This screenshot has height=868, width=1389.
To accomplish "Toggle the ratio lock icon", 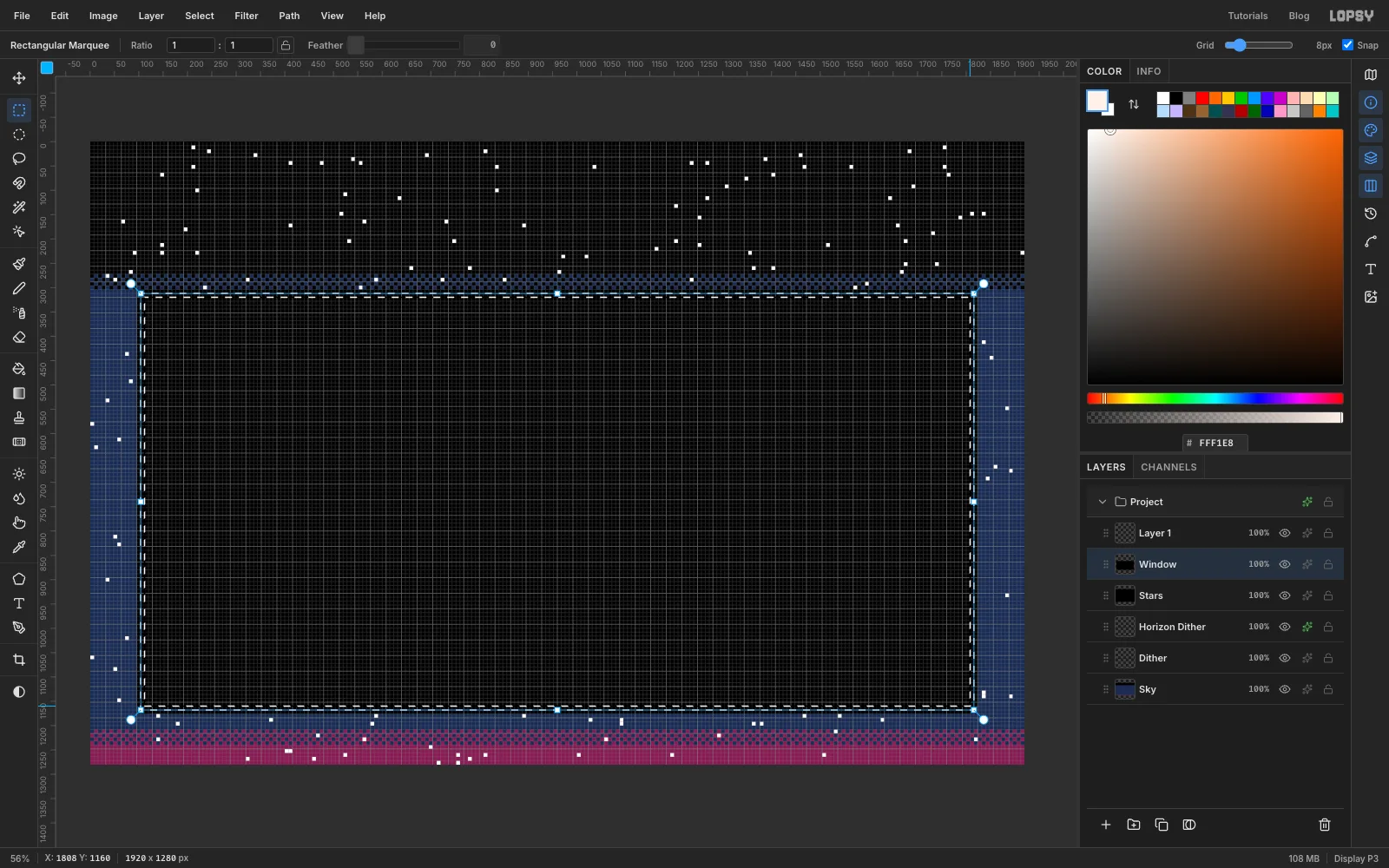I will (286, 45).
